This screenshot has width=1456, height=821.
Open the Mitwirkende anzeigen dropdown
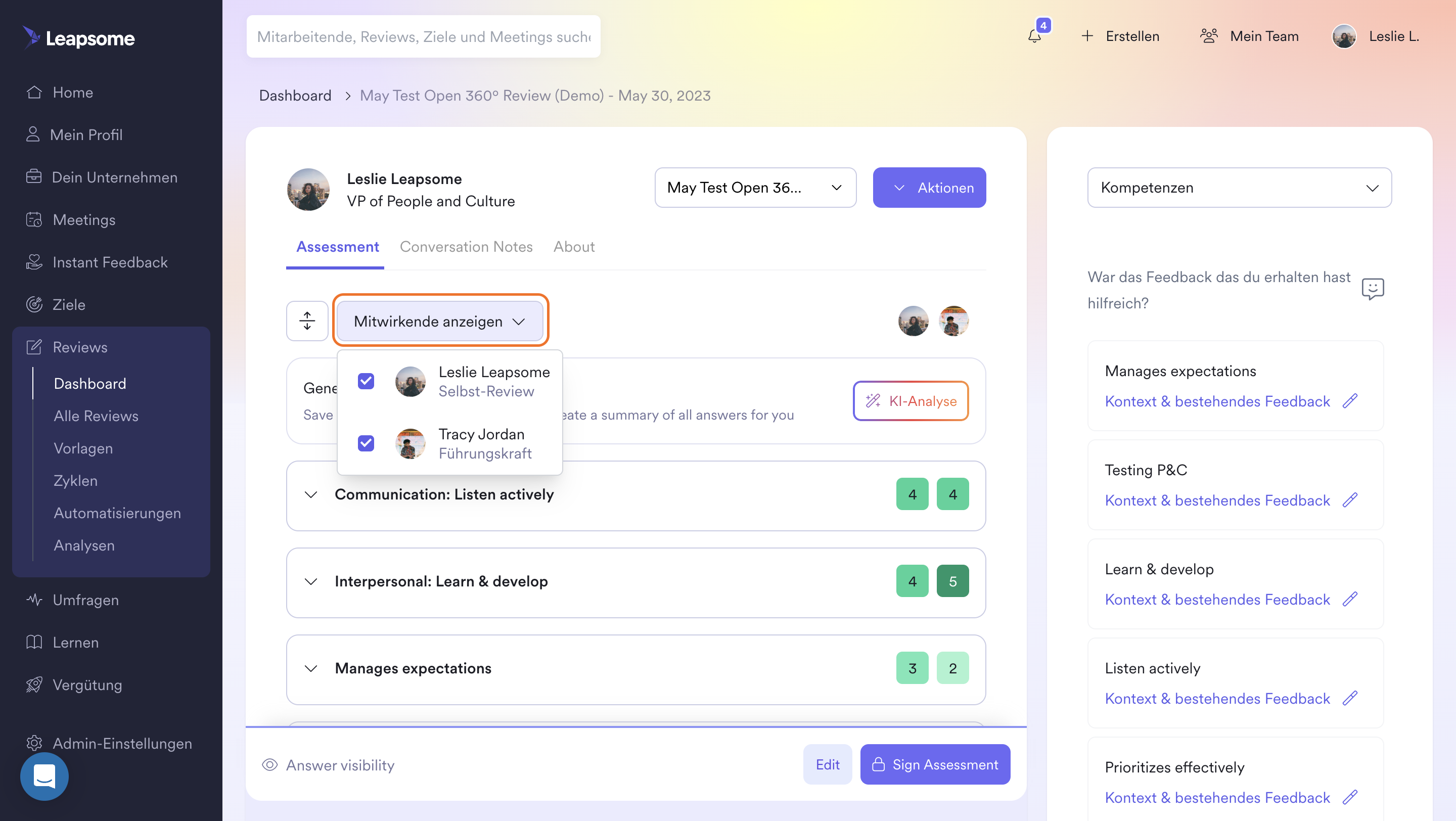coord(440,321)
